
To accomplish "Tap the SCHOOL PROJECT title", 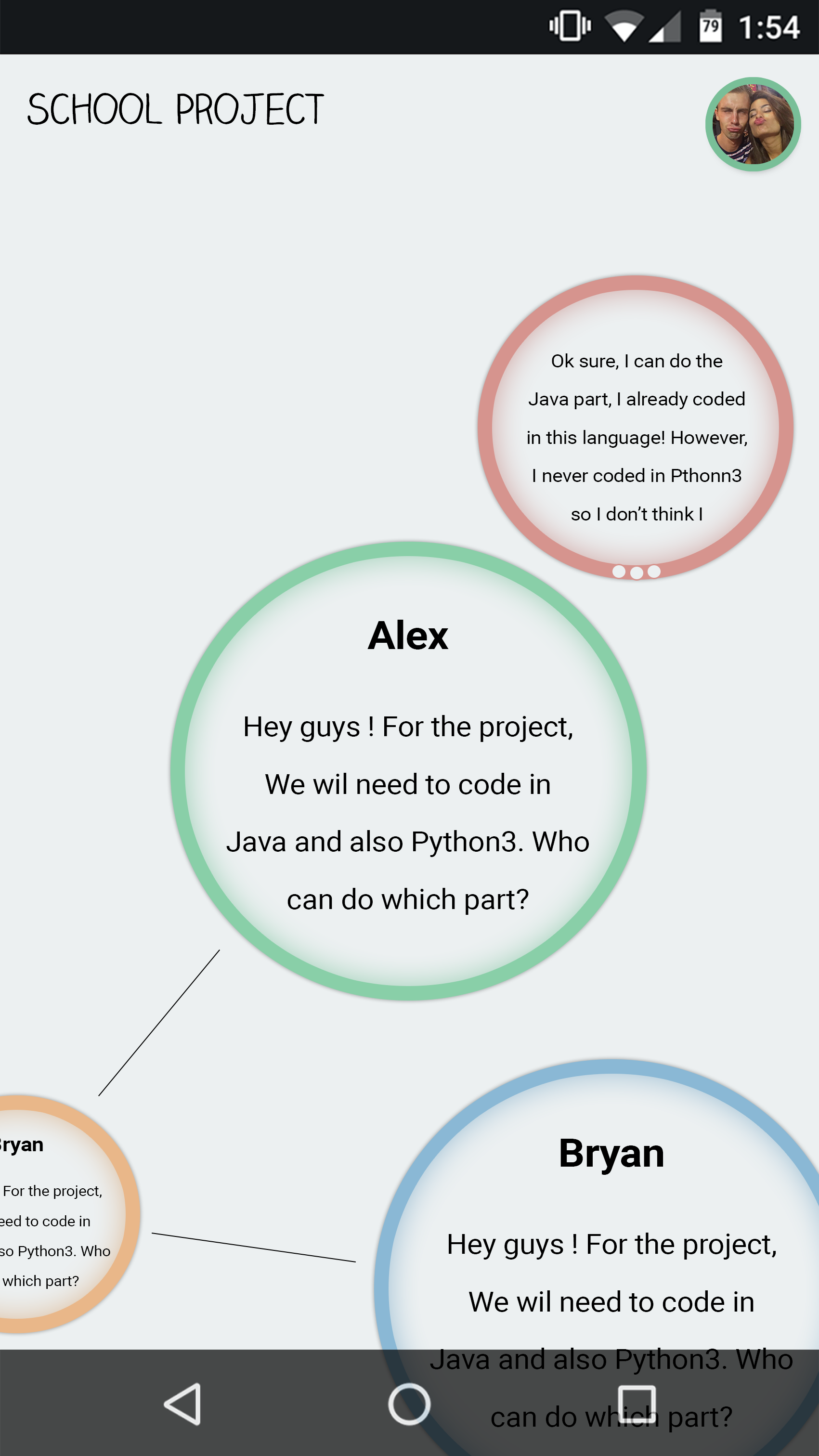I will point(175,110).
